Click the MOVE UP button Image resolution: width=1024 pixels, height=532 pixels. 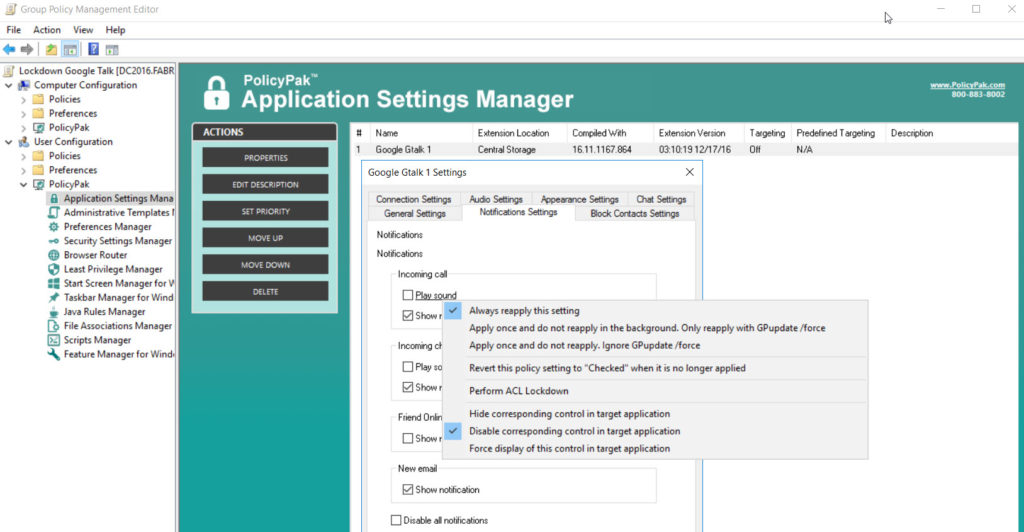tap(265, 238)
